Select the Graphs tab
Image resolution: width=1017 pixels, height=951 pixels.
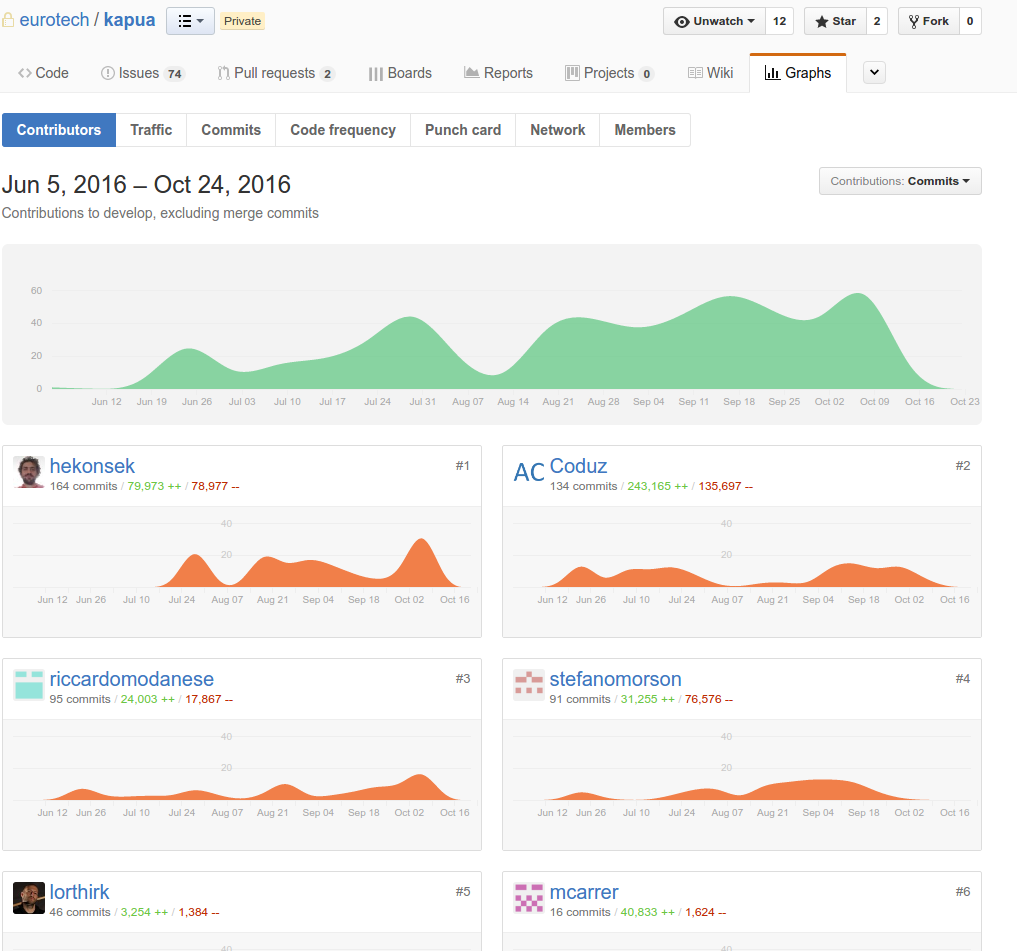[798, 73]
